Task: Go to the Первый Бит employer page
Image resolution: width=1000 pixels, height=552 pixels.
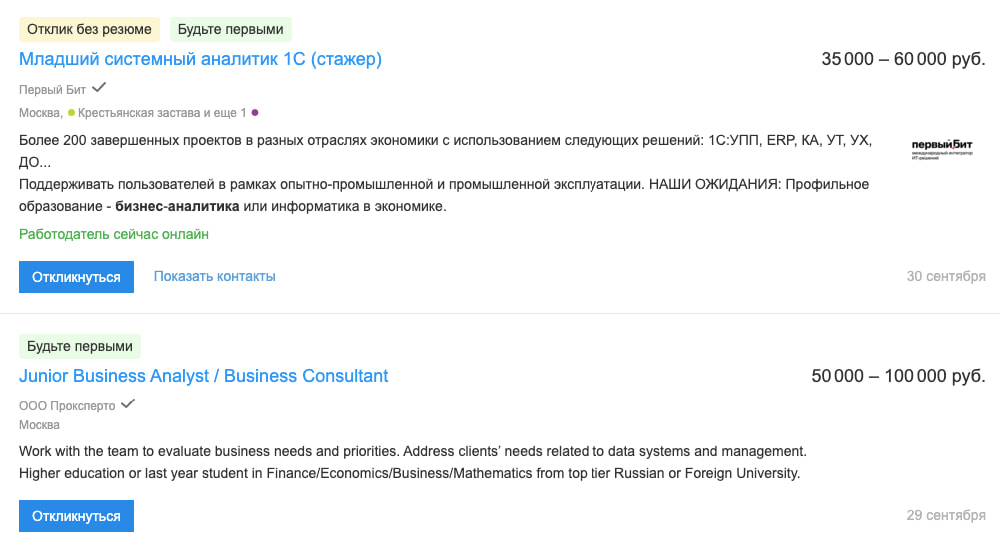Action: click(x=52, y=89)
